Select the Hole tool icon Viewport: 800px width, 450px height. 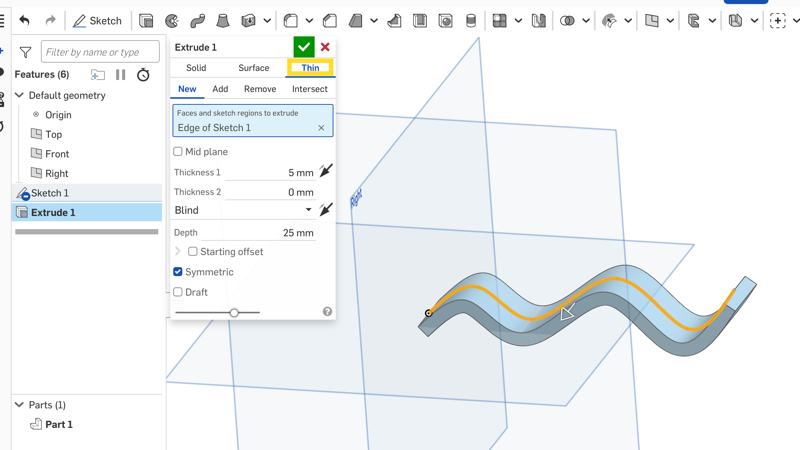(x=445, y=21)
